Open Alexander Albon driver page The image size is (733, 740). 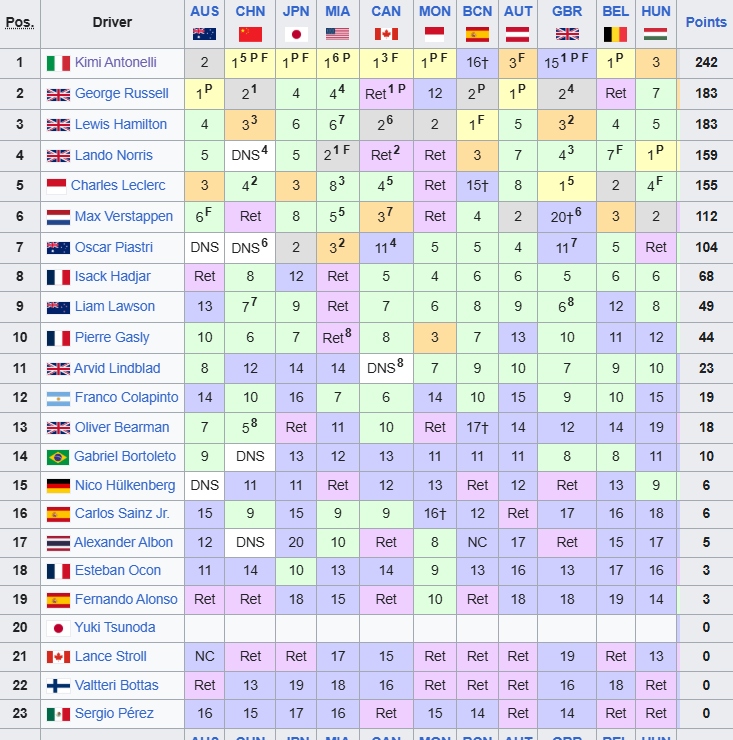click(123, 542)
